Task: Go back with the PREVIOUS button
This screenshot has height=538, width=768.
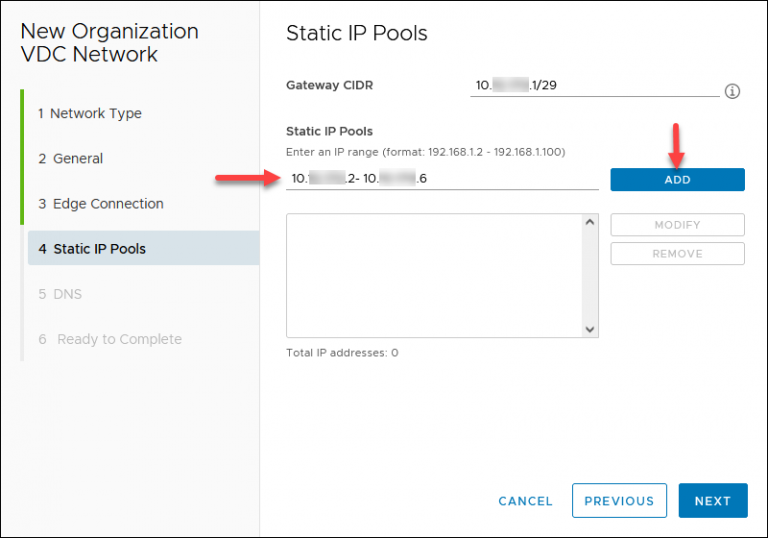Action: 619,501
